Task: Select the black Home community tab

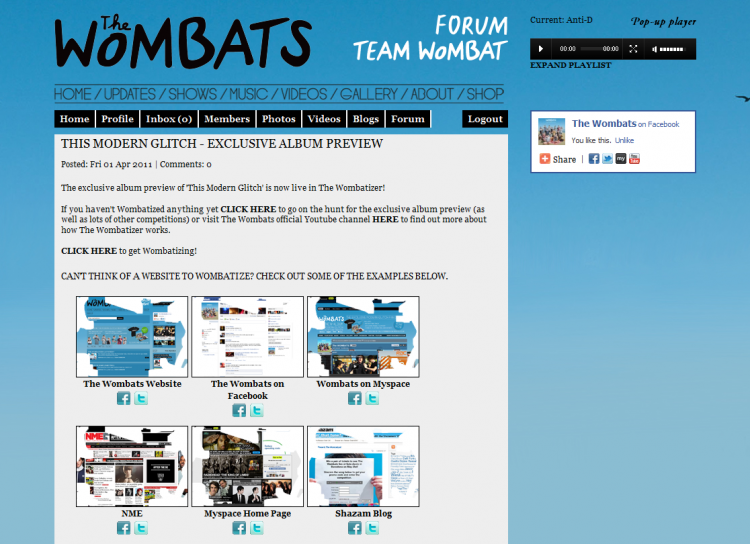Action: pos(75,119)
